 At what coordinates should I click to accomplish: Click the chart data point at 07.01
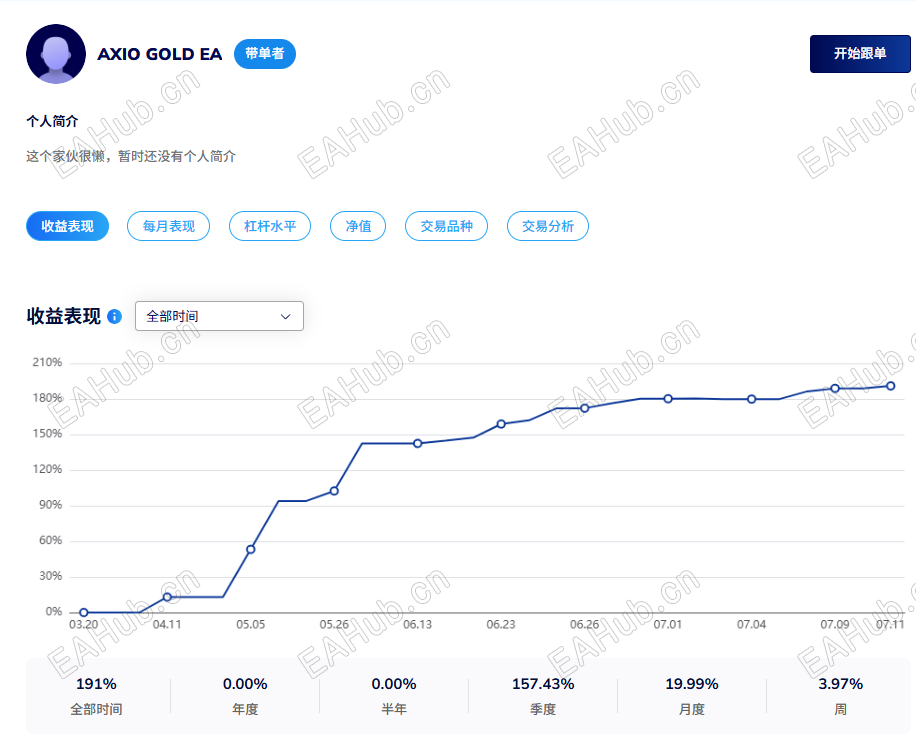click(668, 398)
